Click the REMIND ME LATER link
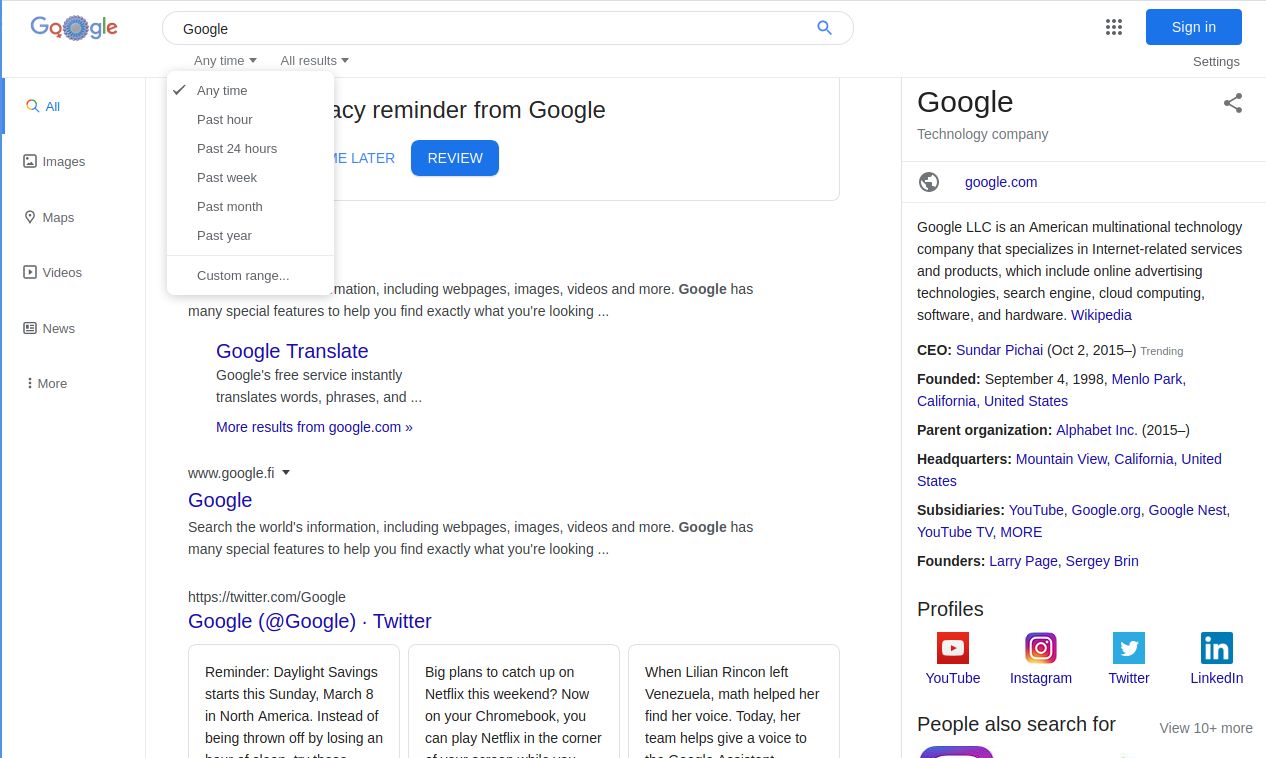Viewport: 1266px width, 758px height. tap(365, 158)
